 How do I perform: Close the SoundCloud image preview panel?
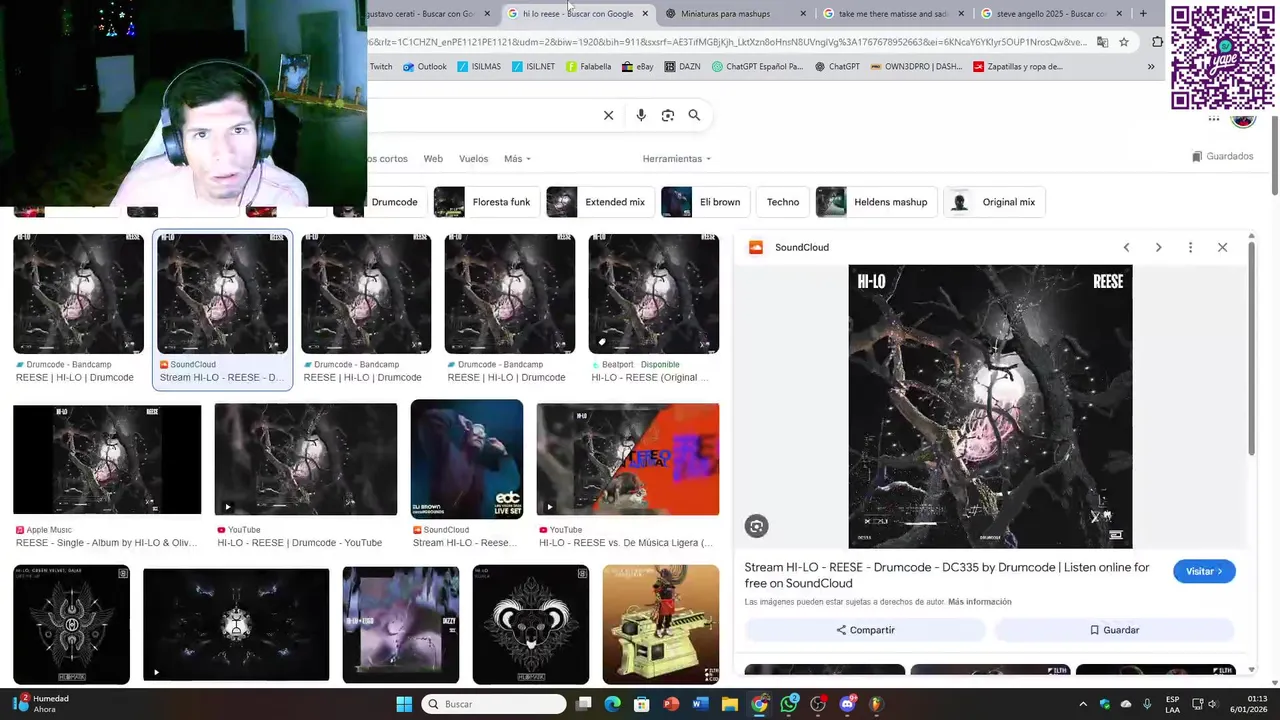1222,247
